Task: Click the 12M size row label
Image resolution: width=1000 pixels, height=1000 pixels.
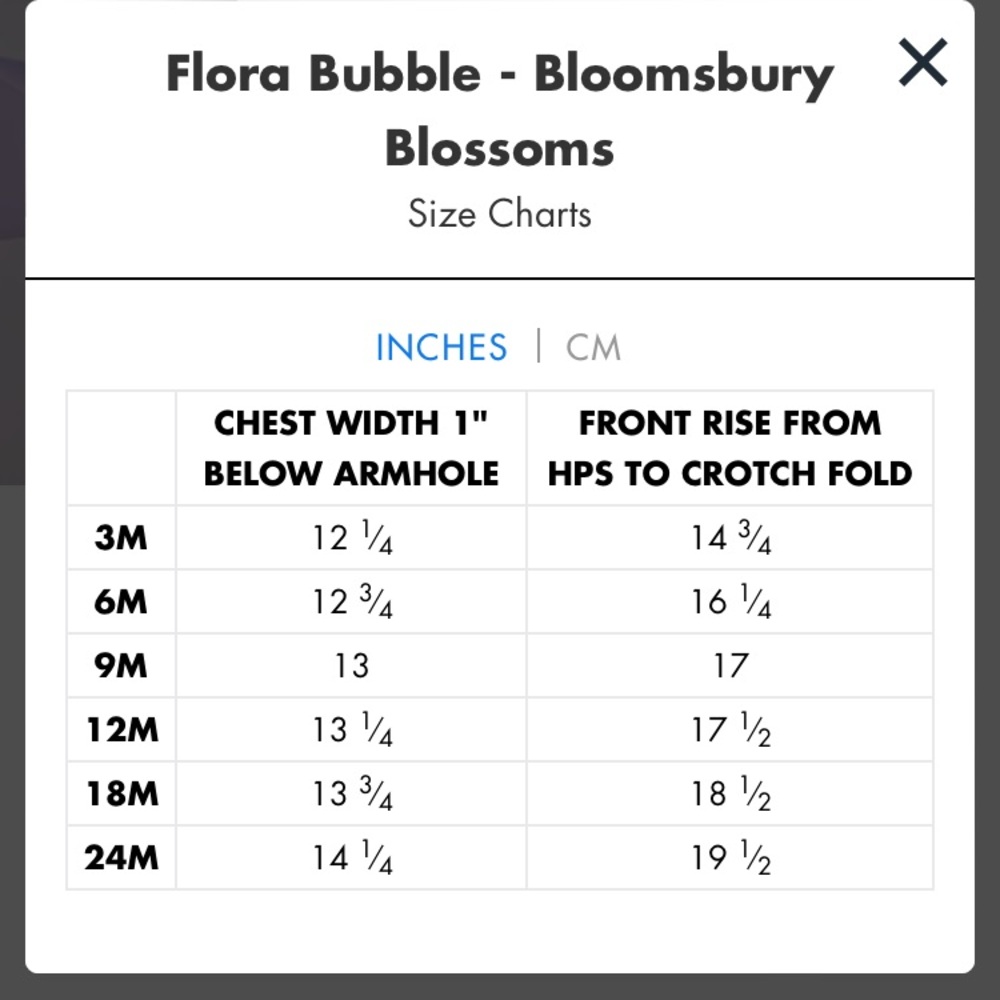Action: pyautogui.click(x=121, y=730)
